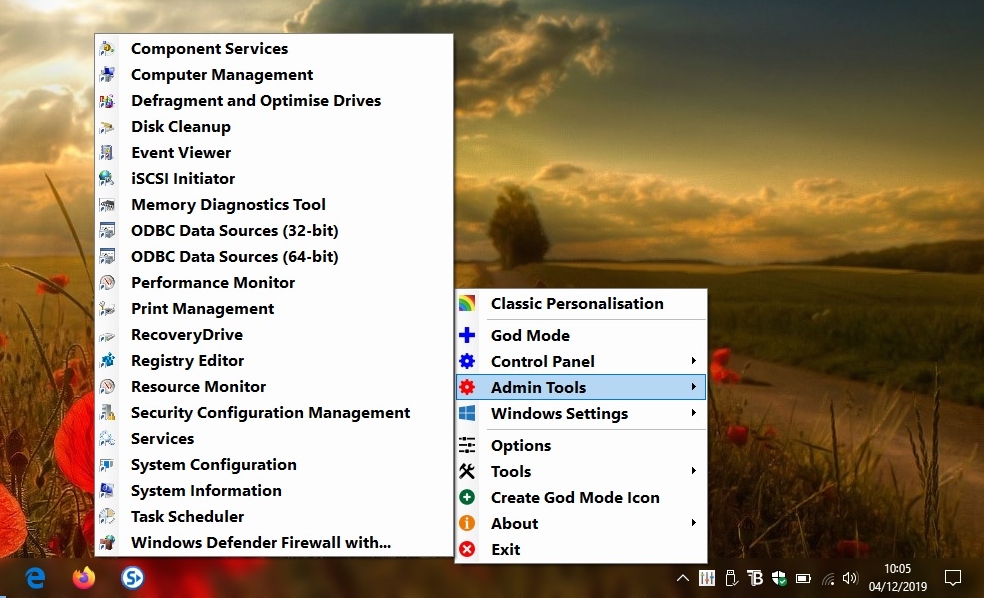
Task: Click the Print Management icon
Action: [107, 309]
